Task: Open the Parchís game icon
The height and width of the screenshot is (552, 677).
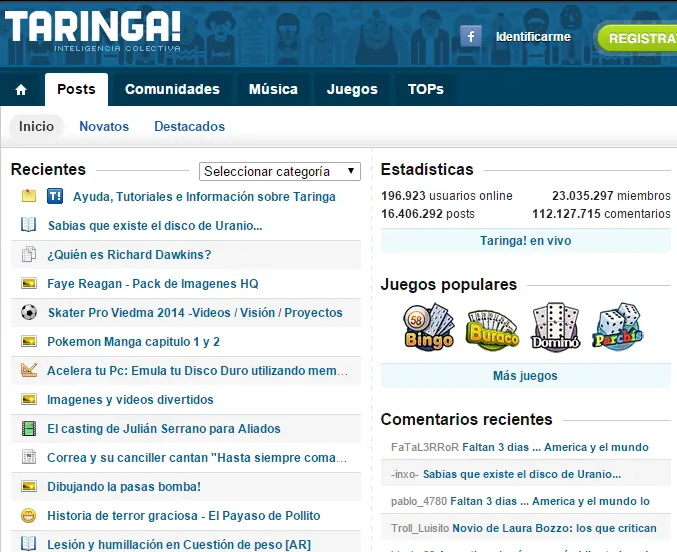Action: (617, 327)
